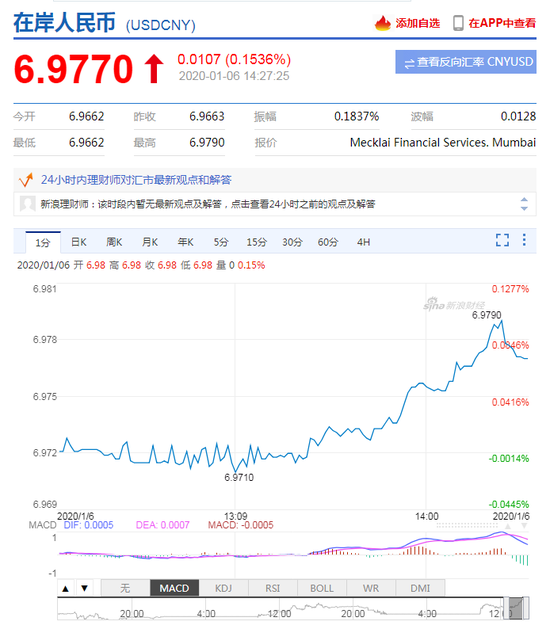Image resolution: width=550 pixels, height=629 pixels.
Task: Click the up triangle indicator button
Action: point(66,588)
